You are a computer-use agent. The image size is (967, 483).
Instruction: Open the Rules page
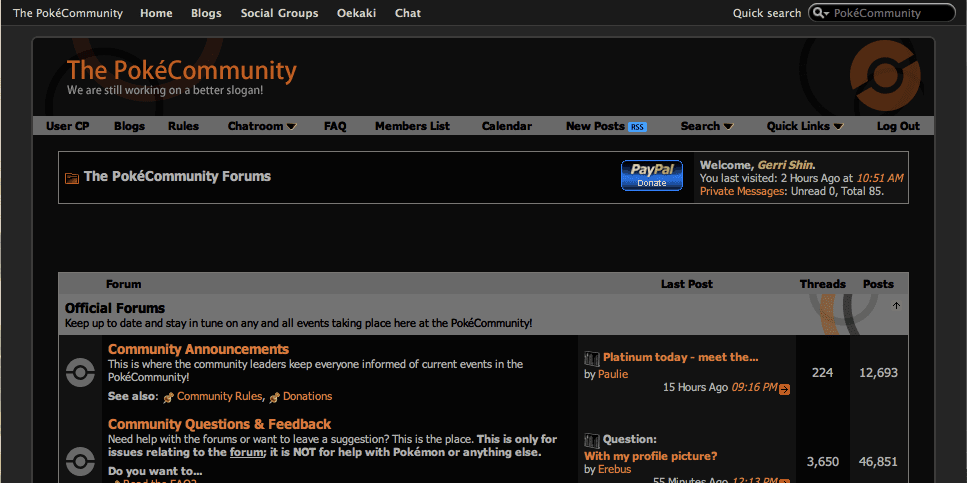183,126
